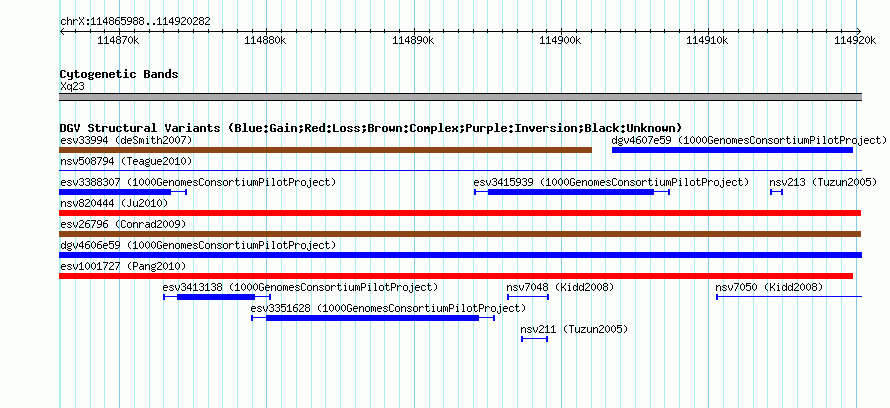Screen dimensions: 890x408
Task: Select the nsv7048 blue variant marker
Action: click(x=528, y=297)
